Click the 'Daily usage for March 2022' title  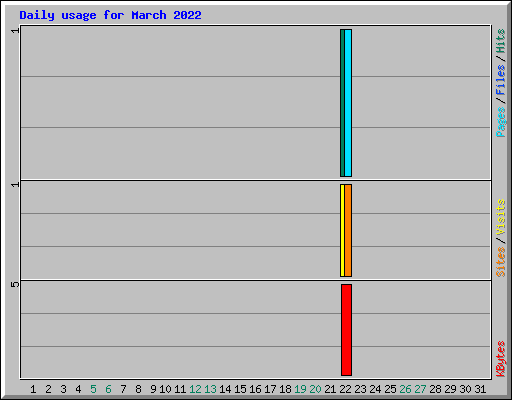coord(110,15)
